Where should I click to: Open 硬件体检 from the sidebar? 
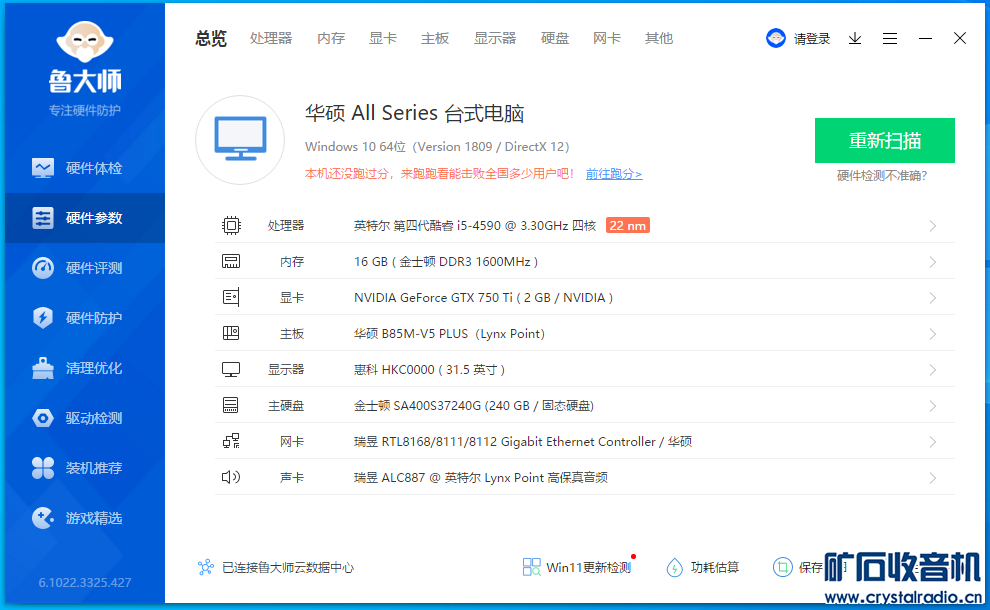pyautogui.click(x=85, y=168)
